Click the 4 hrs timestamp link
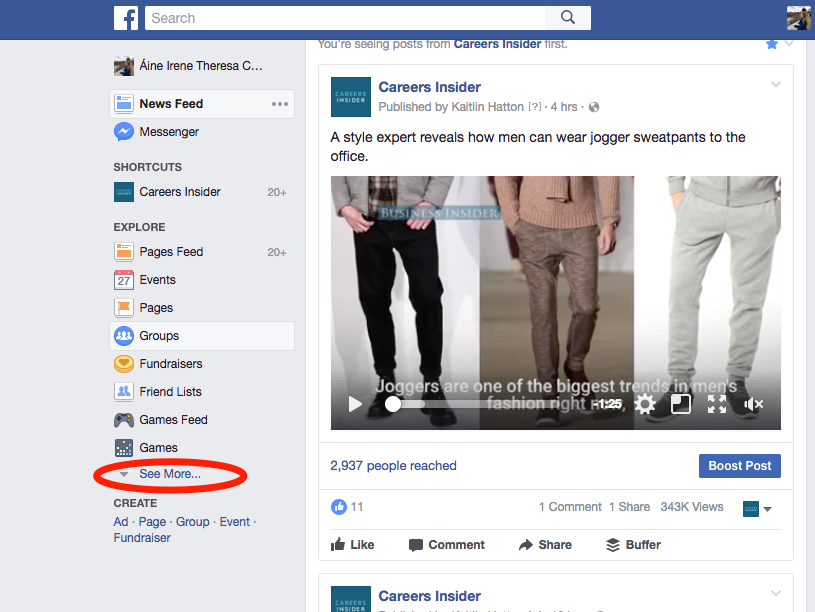Viewport: 815px width, 612px height. (x=564, y=107)
